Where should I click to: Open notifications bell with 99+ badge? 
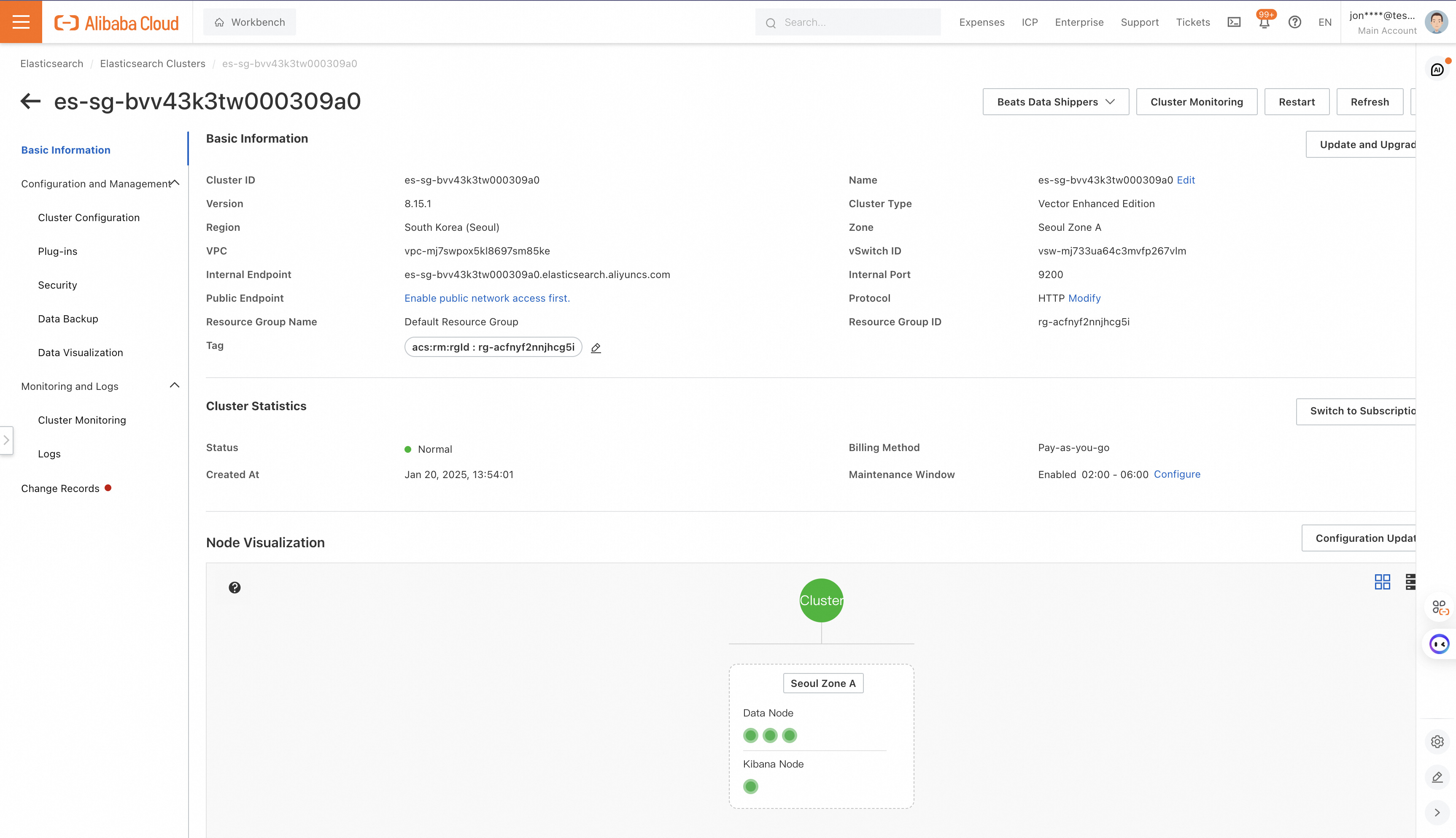(1264, 23)
